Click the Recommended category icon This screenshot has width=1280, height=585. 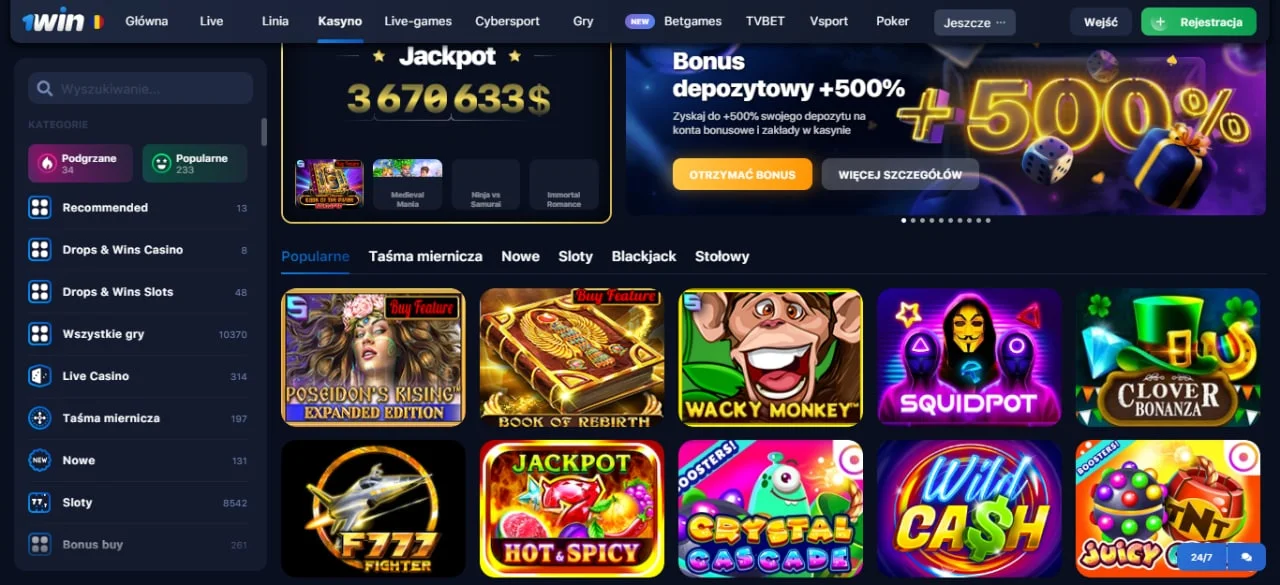[x=40, y=208]
